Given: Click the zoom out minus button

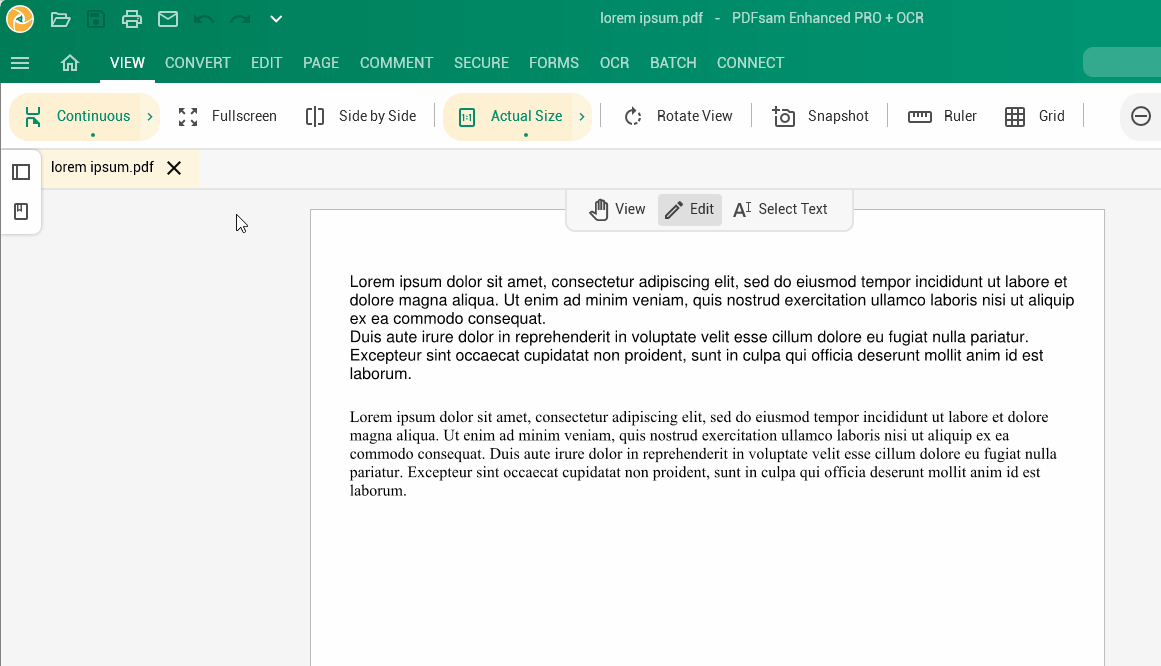Looking at the screenshot, I should (1141, 116).
